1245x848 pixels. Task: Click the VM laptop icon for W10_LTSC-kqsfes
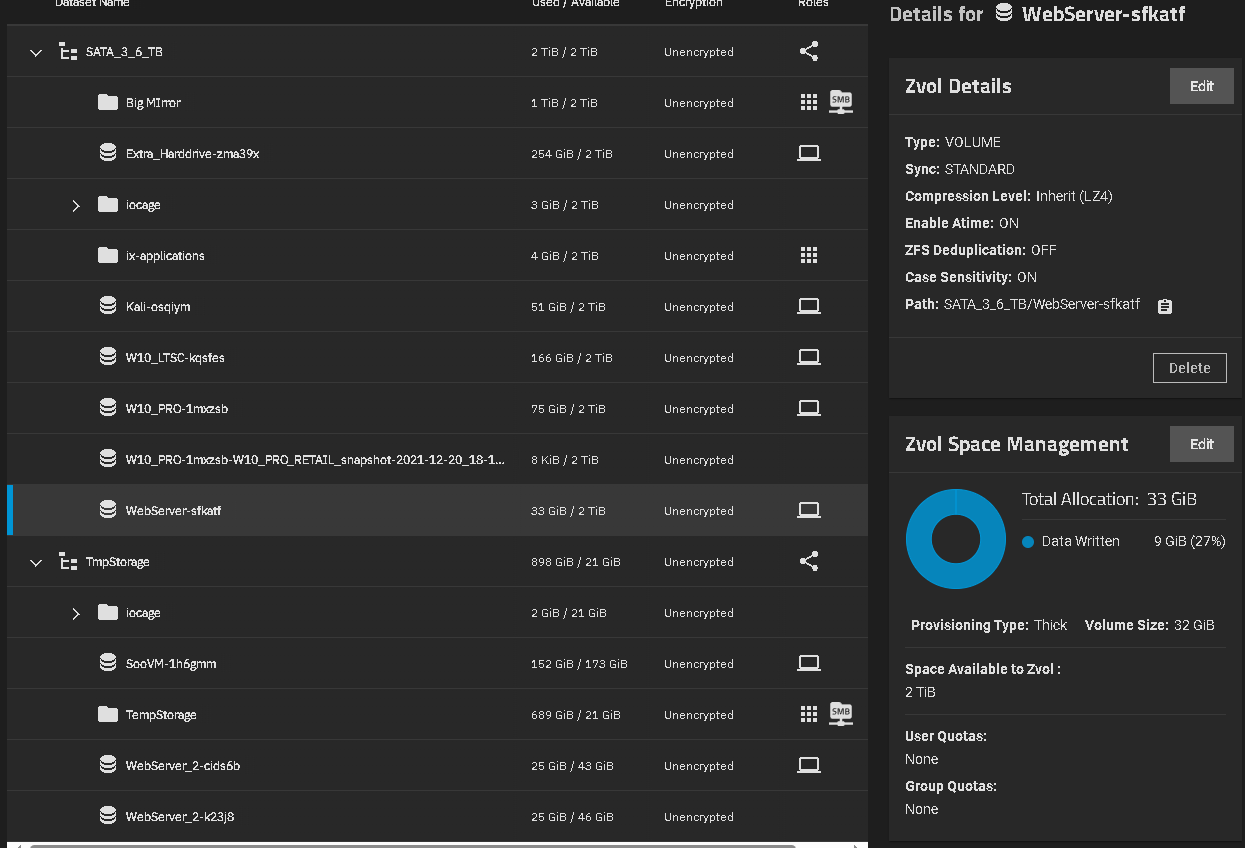click(x=809, y=357)
